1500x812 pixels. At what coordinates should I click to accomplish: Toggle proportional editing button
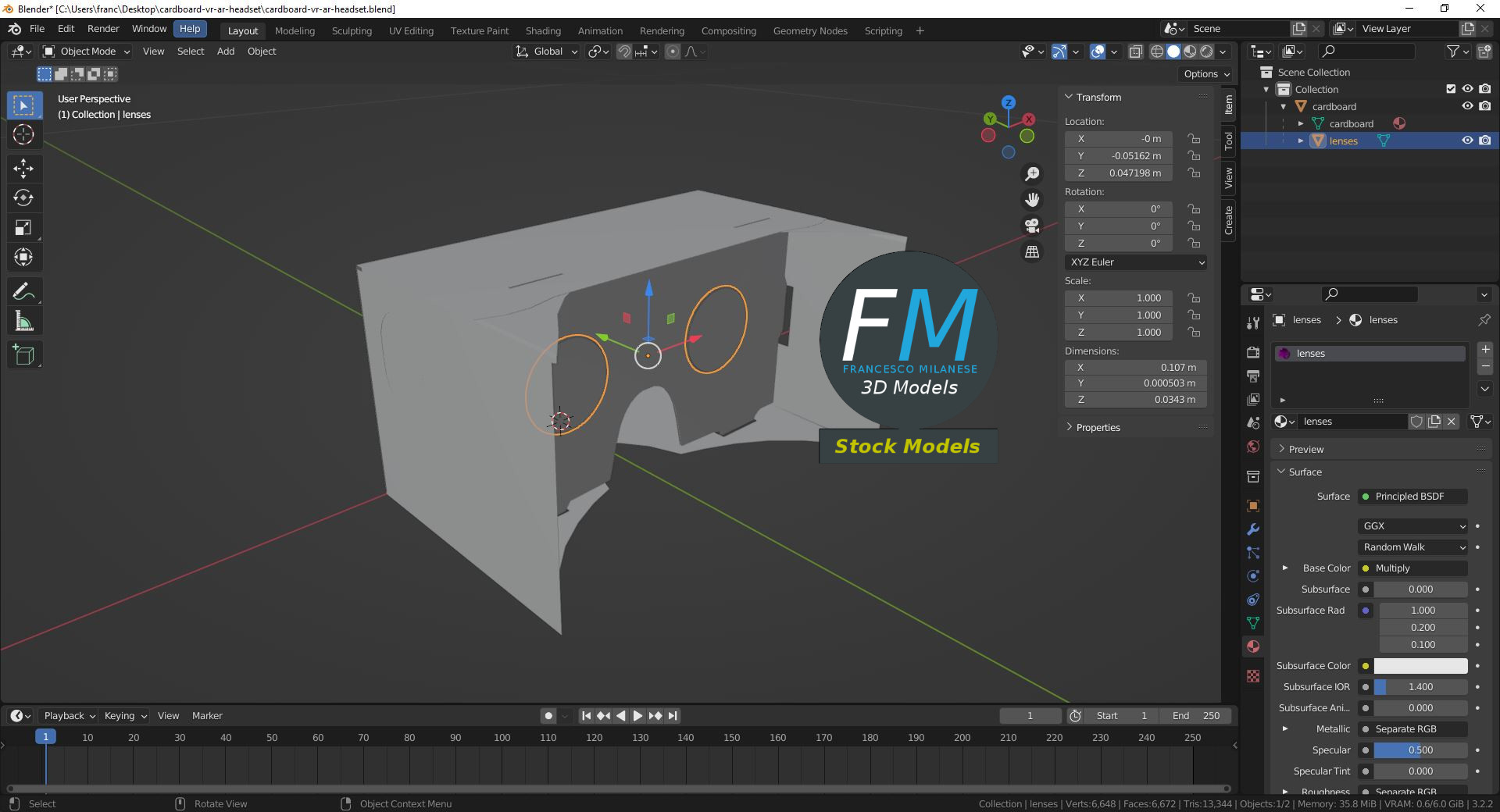point(672,52)
